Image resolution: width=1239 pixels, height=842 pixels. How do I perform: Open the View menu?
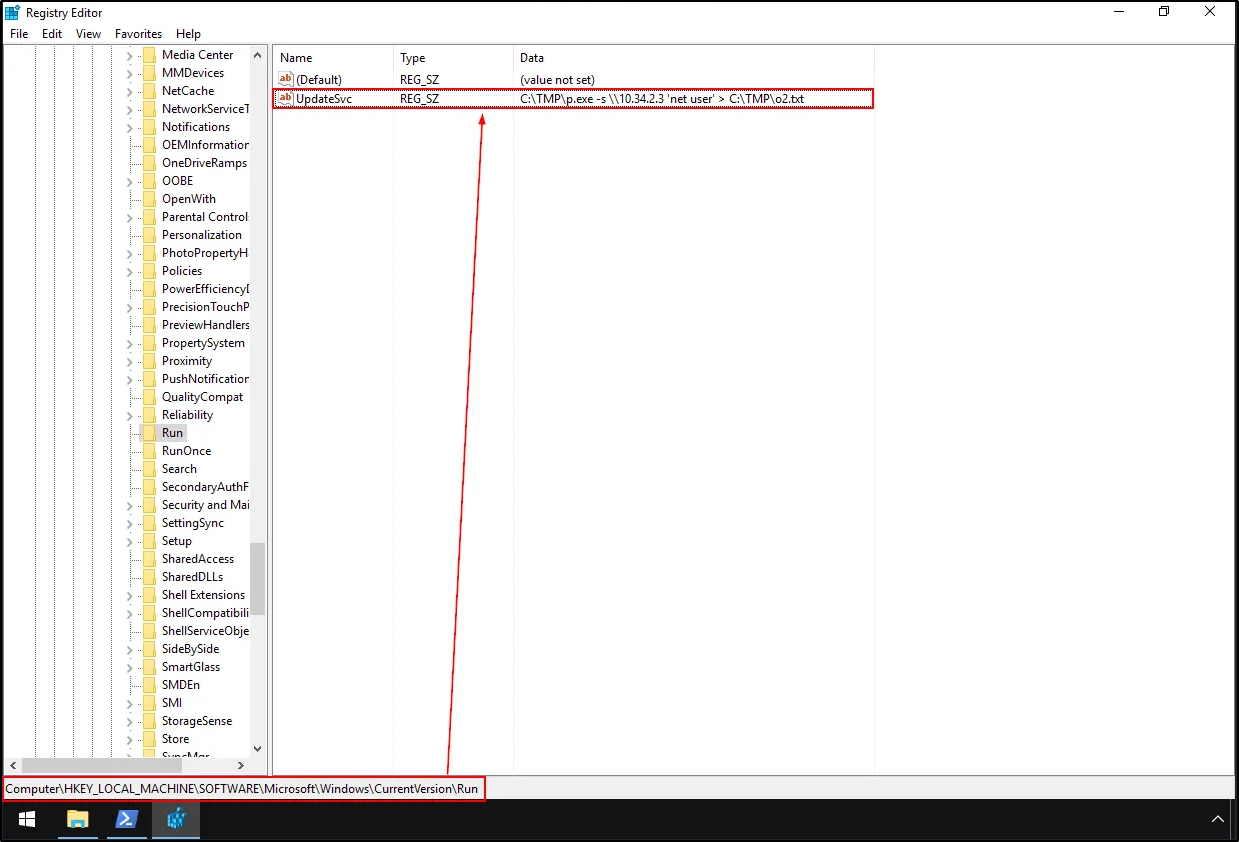tap(88, 33)
